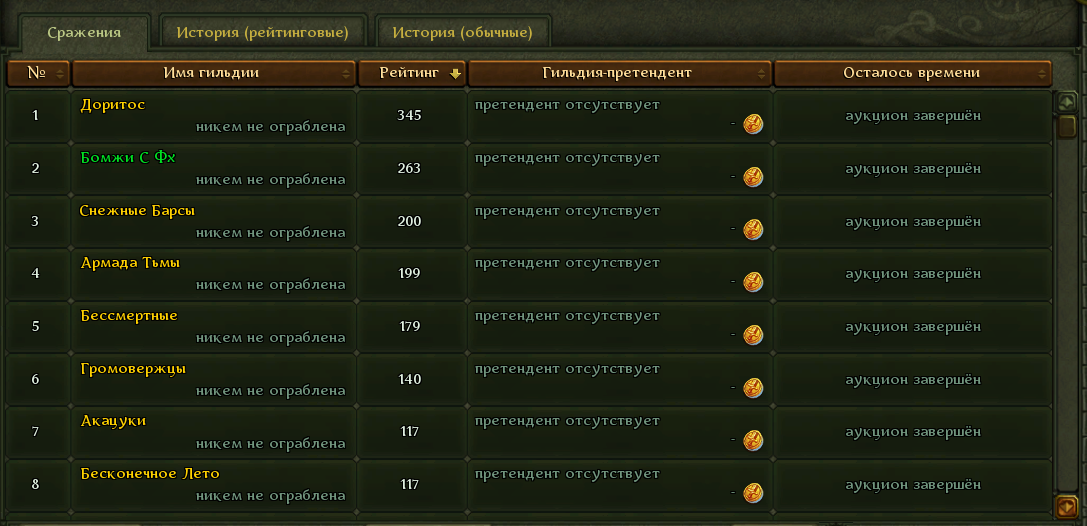Click the gold coin in Армада Тьмы row
This screenshot has height=526, width=1087.
pos(753,283)
